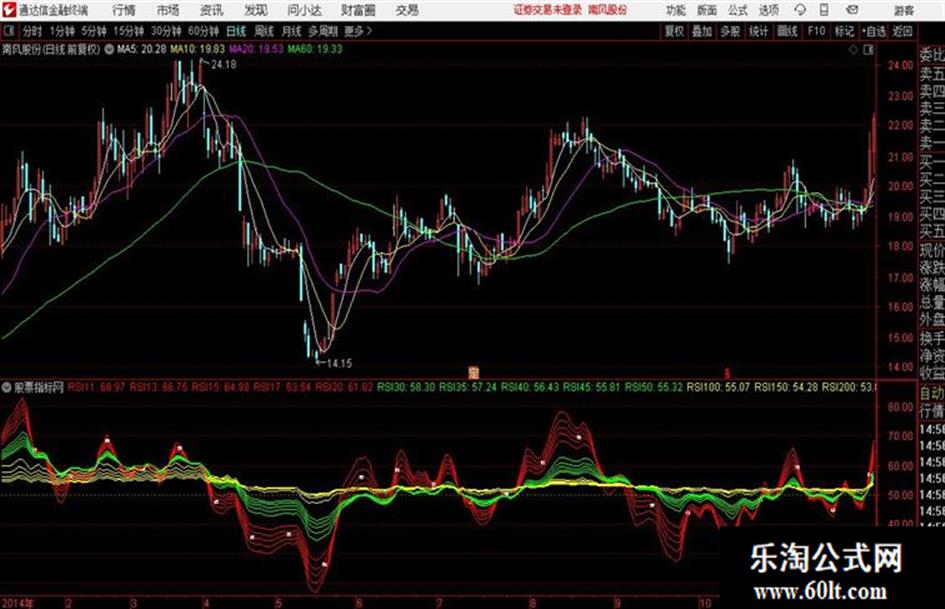Click the 股票指标网 indicator name
Viewport: 945px width, 609px height.
[39, 387]
